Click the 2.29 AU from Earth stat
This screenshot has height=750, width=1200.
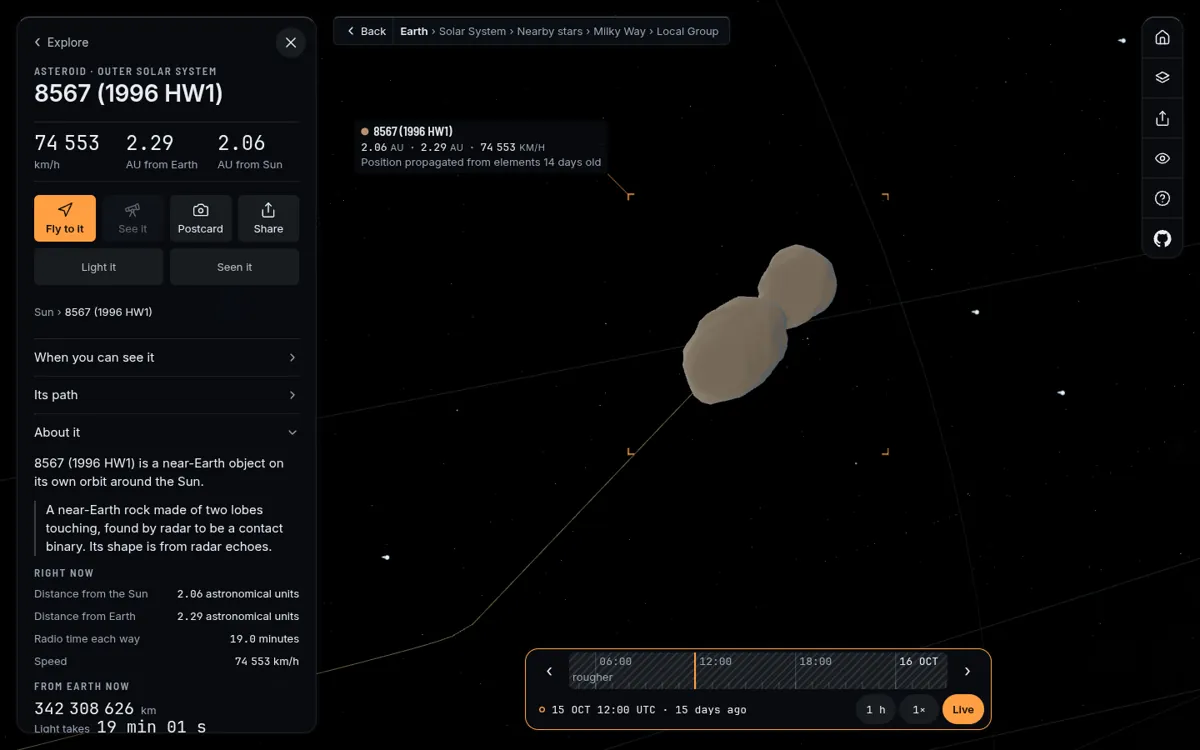click(162, 151)
